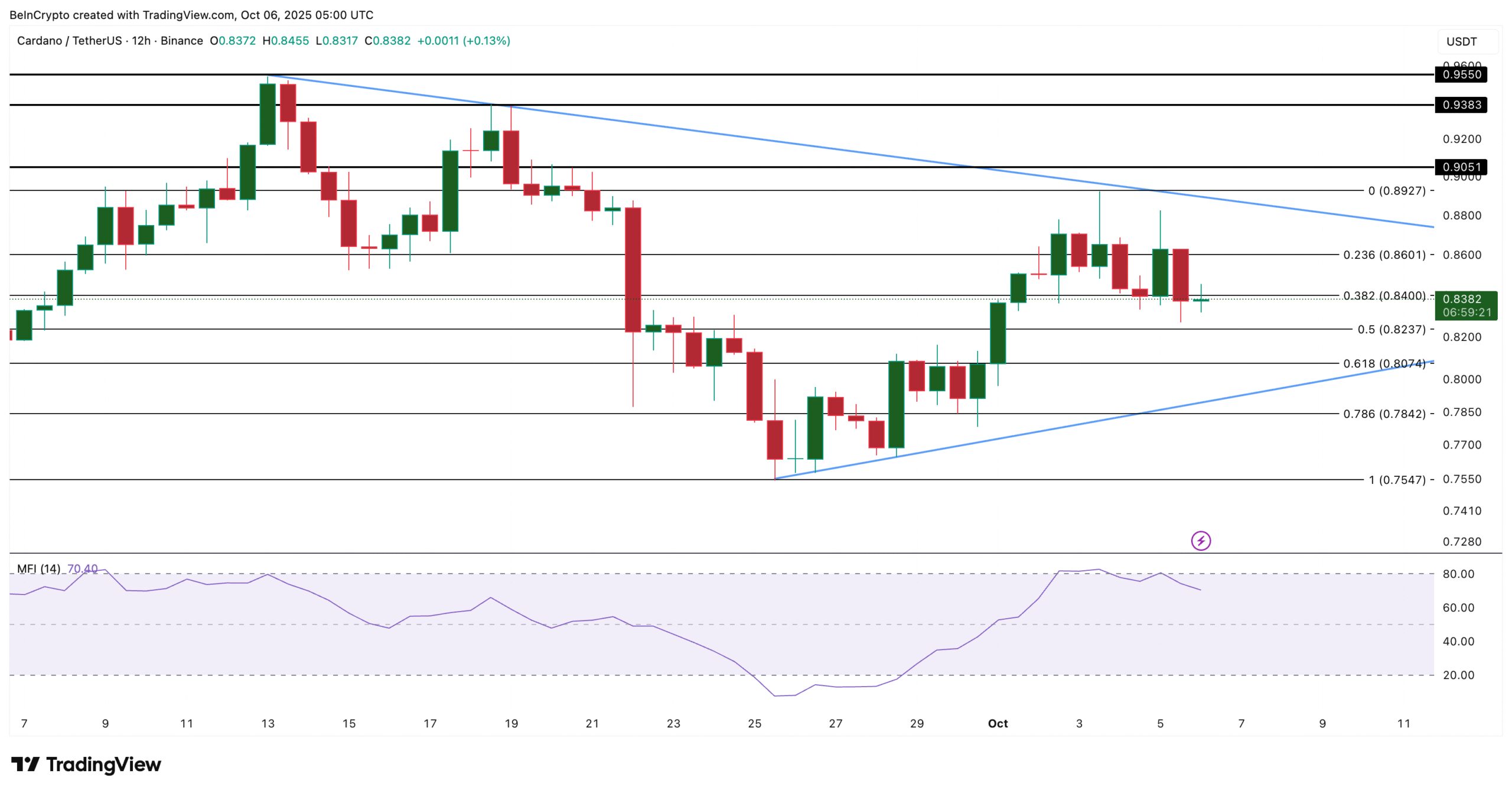The width and height of the screenshot is (1512, 793).
Task: Select the MFI (14) indicator label
Action: pos(40,569)
